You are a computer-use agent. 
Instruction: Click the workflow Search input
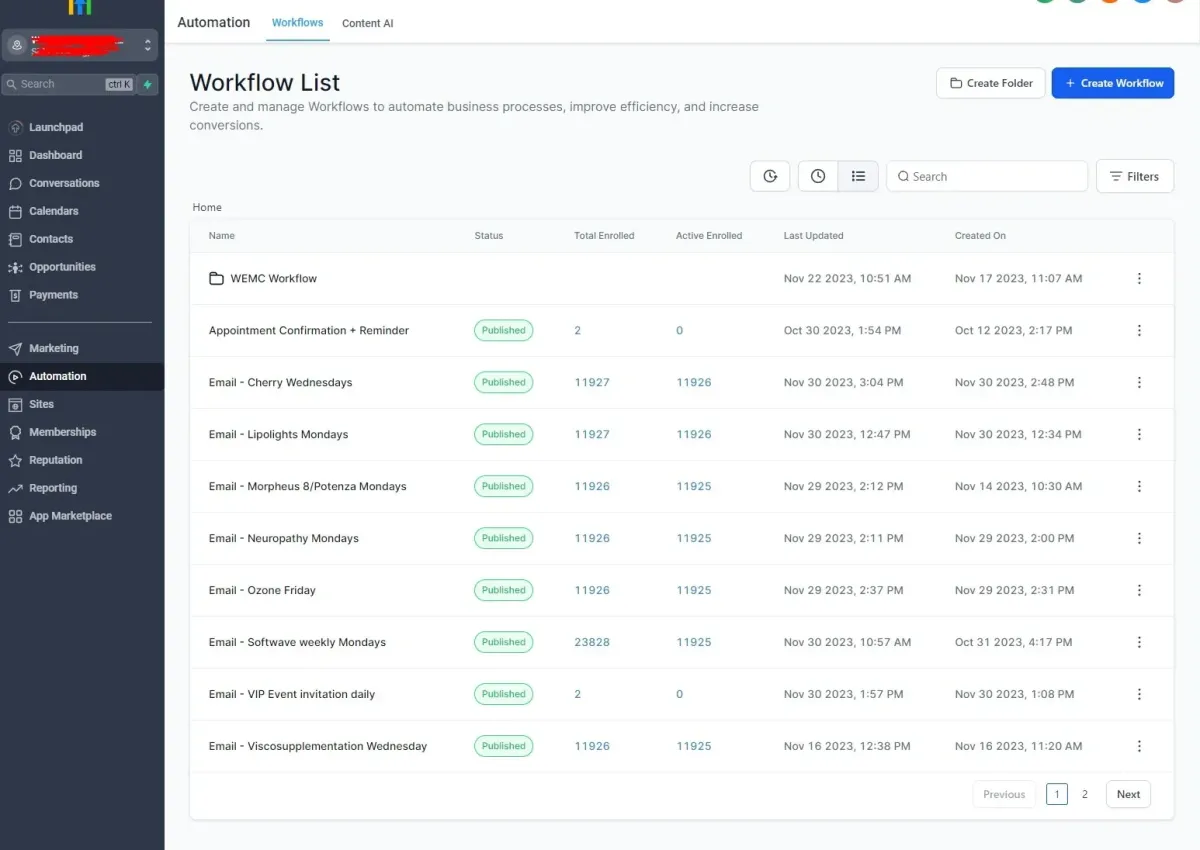pos(987,176)
